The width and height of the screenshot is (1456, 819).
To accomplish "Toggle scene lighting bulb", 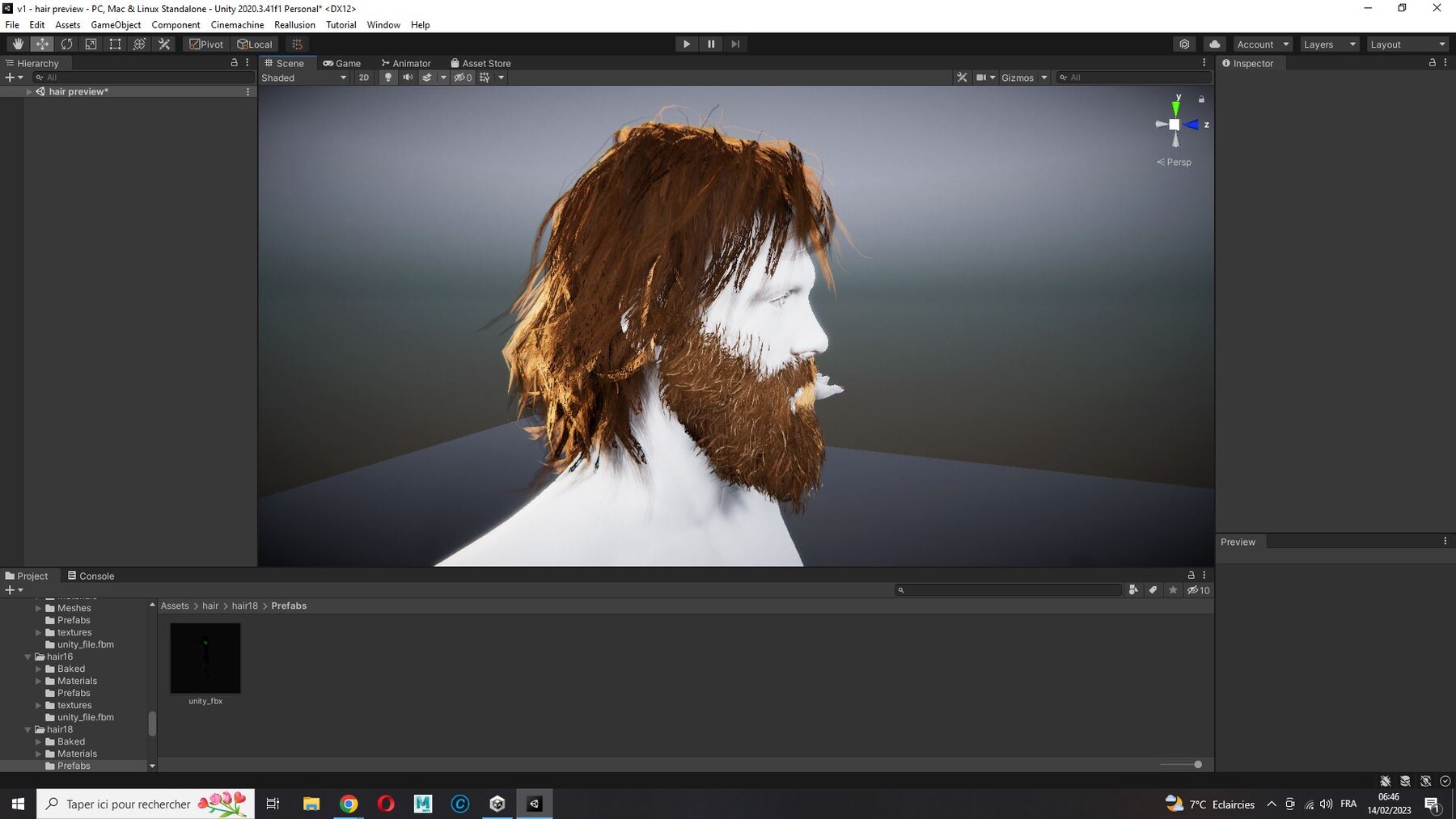I will coord(388,78).
